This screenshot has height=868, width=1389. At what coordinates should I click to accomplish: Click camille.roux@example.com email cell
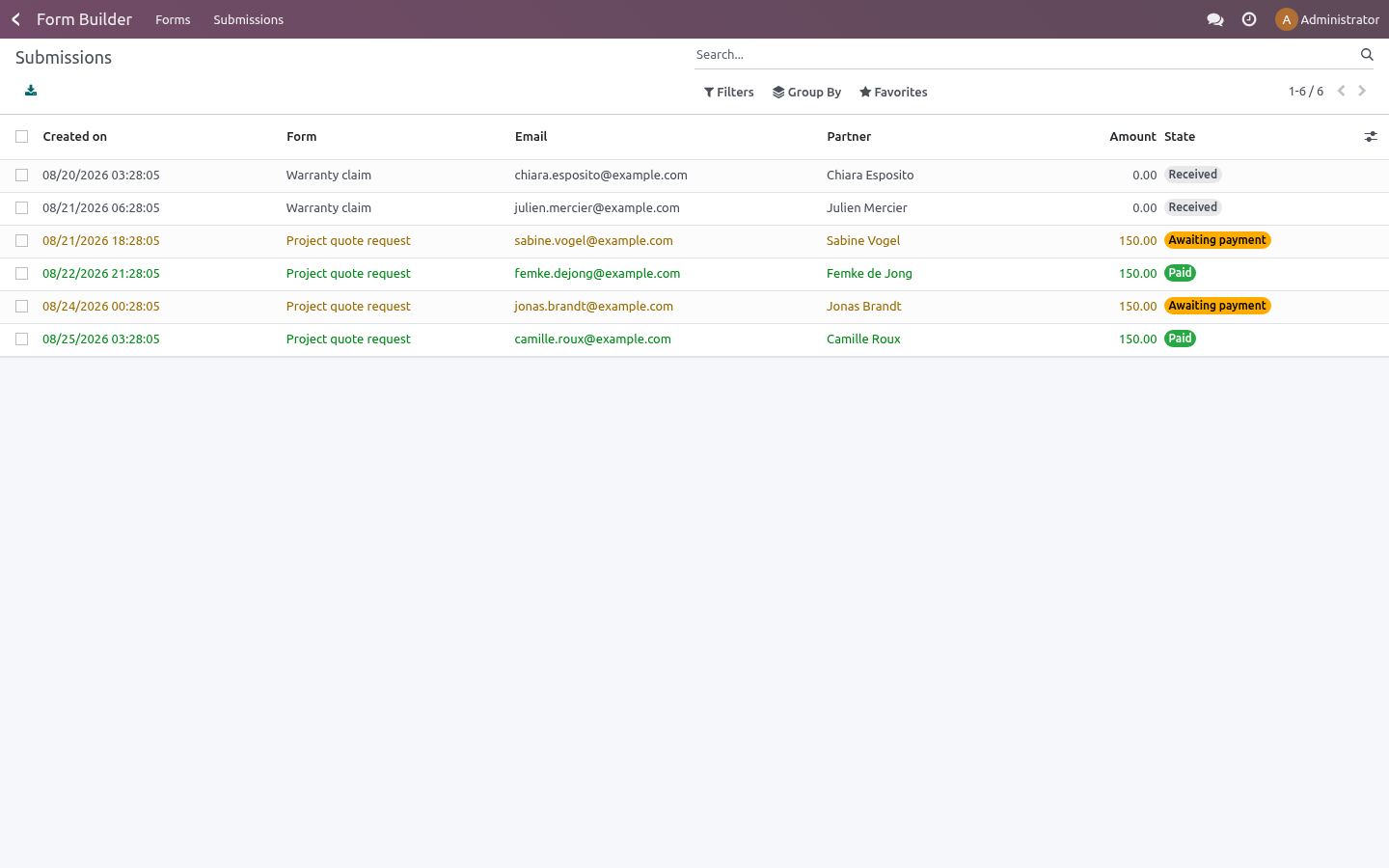pyautogui.click(x=592, y=339)
